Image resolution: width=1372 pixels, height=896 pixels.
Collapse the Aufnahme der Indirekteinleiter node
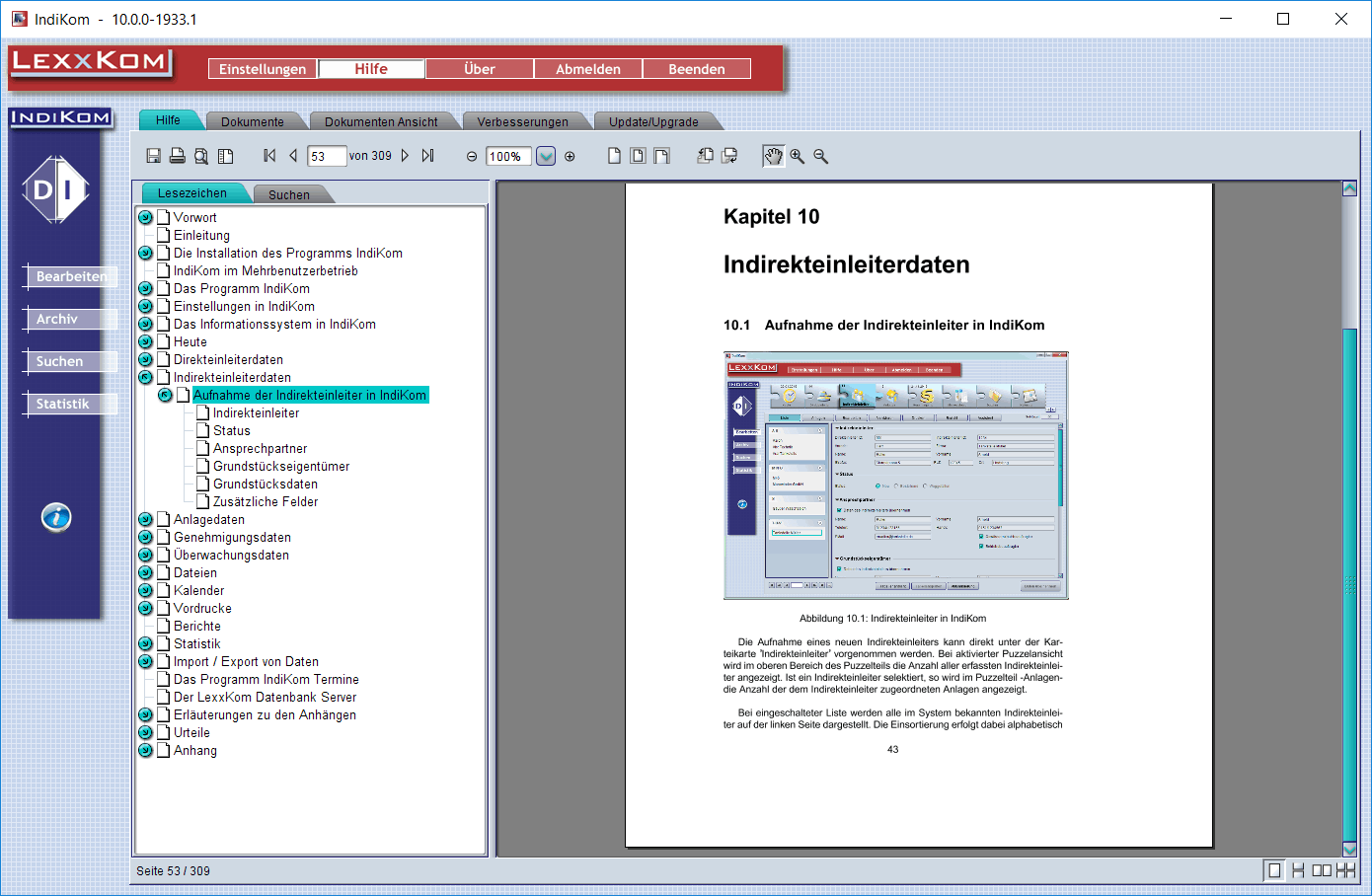[165, 395]
